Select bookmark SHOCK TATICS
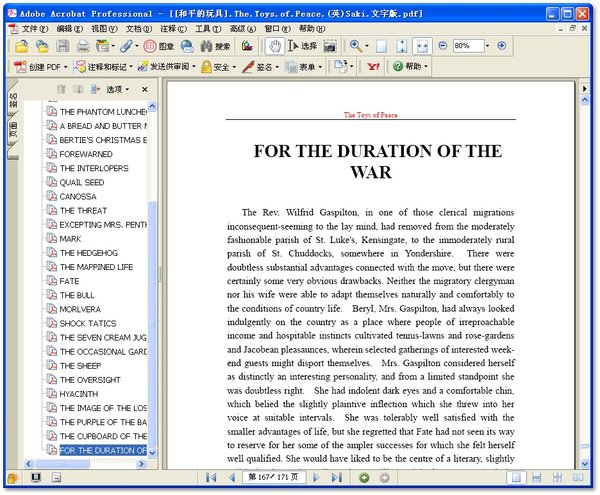This screenshot has height=495, width=600. [x=88, y=323]
